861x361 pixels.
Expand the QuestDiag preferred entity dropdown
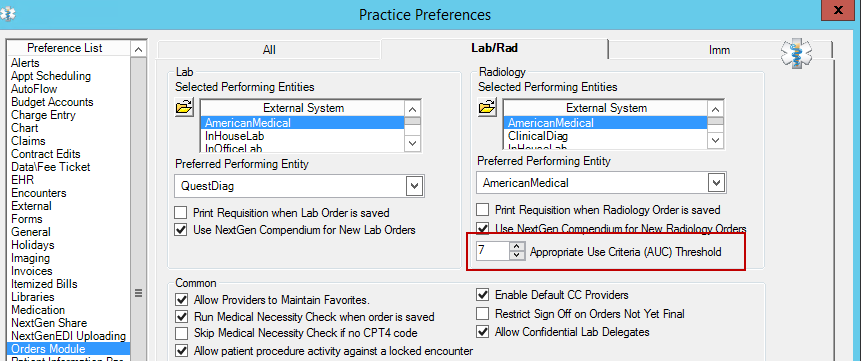click(415, 186)
